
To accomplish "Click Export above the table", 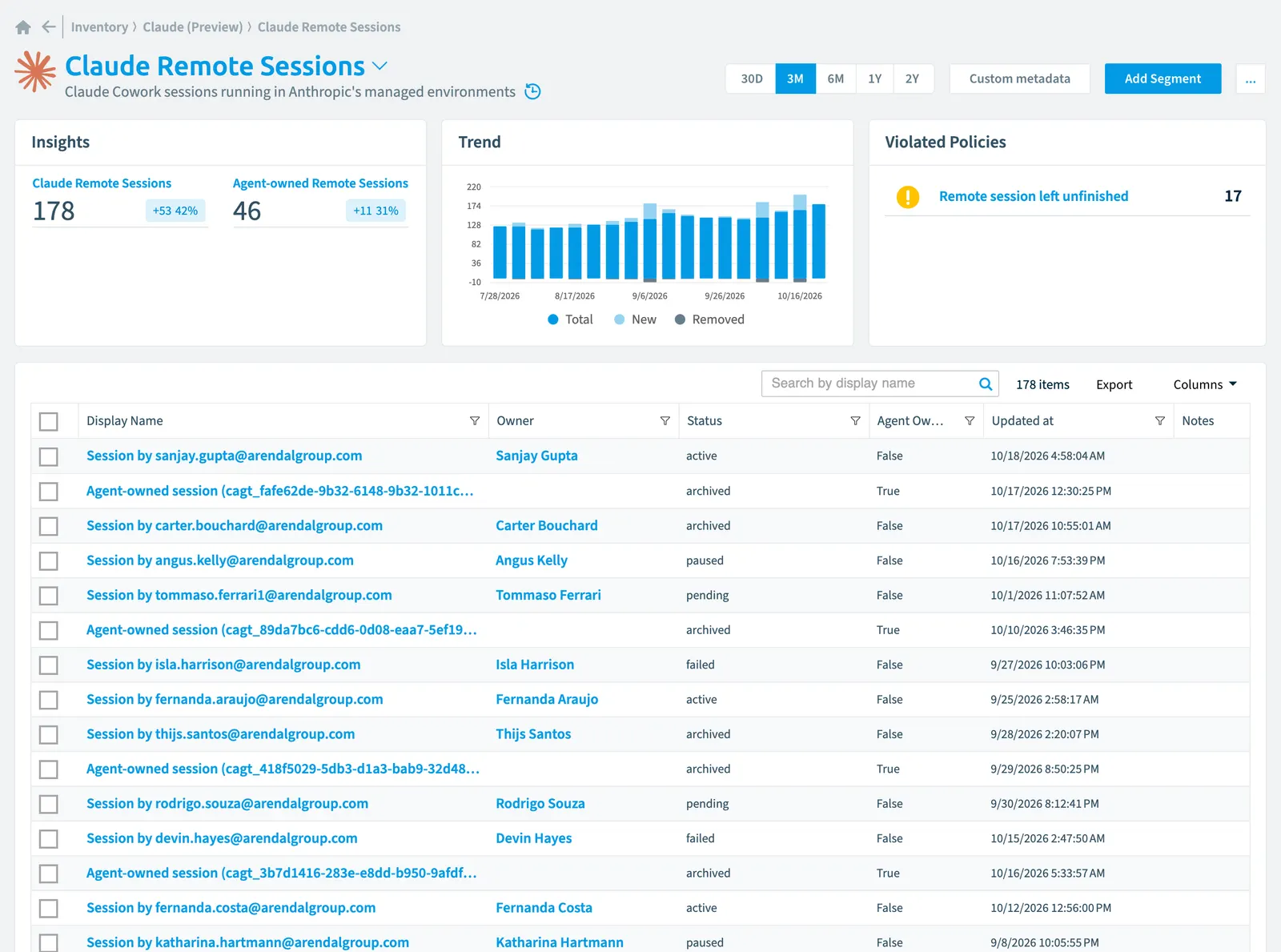I will point(1114,384).
